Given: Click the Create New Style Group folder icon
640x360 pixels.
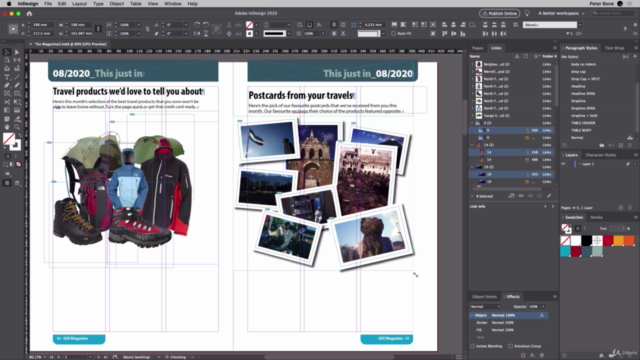Looking at the screenshot, I should click(602, 145).
